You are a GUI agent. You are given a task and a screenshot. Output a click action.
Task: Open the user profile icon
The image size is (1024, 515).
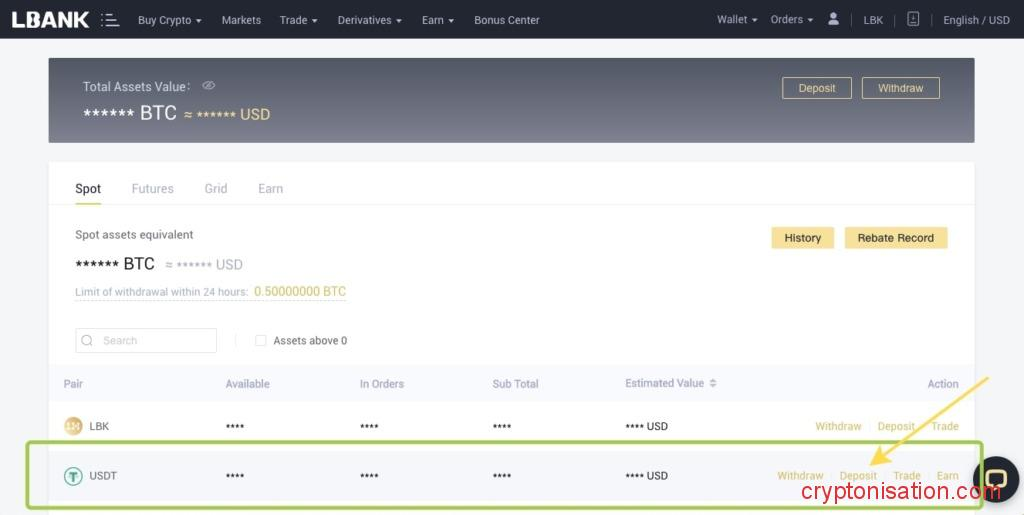[834, 19]
